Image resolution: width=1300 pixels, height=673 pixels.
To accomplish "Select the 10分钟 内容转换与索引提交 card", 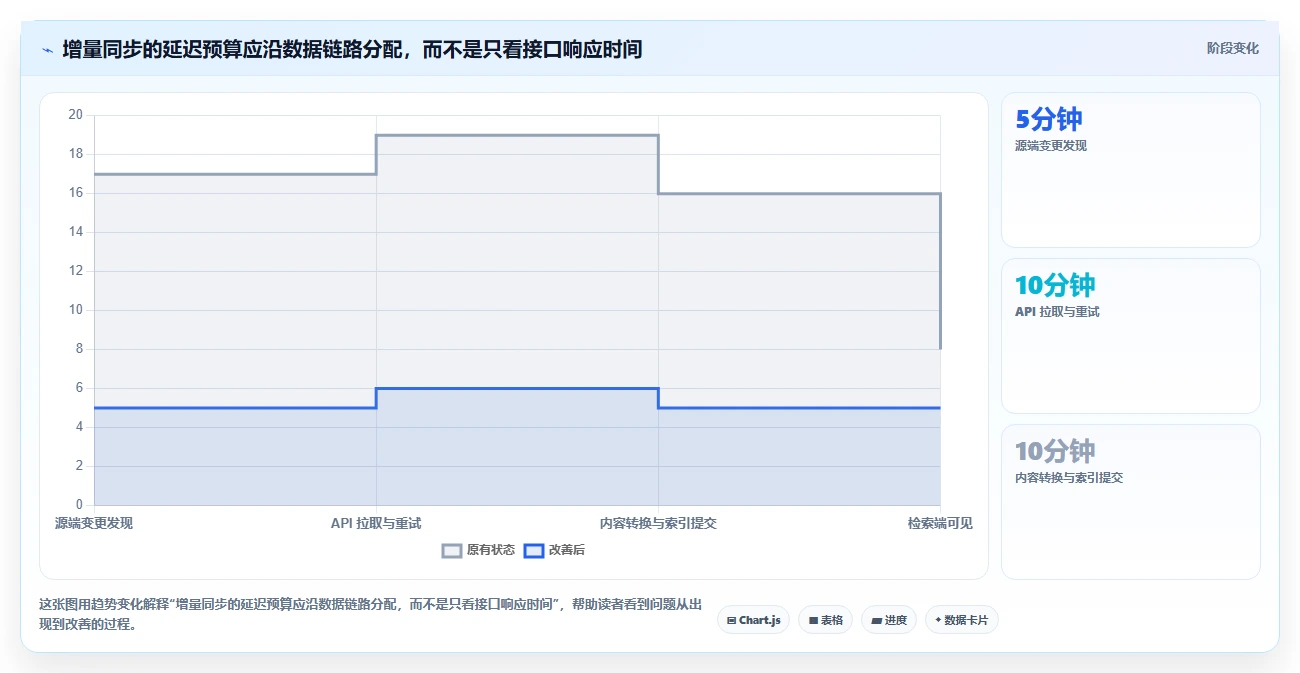I will 1130,502.
